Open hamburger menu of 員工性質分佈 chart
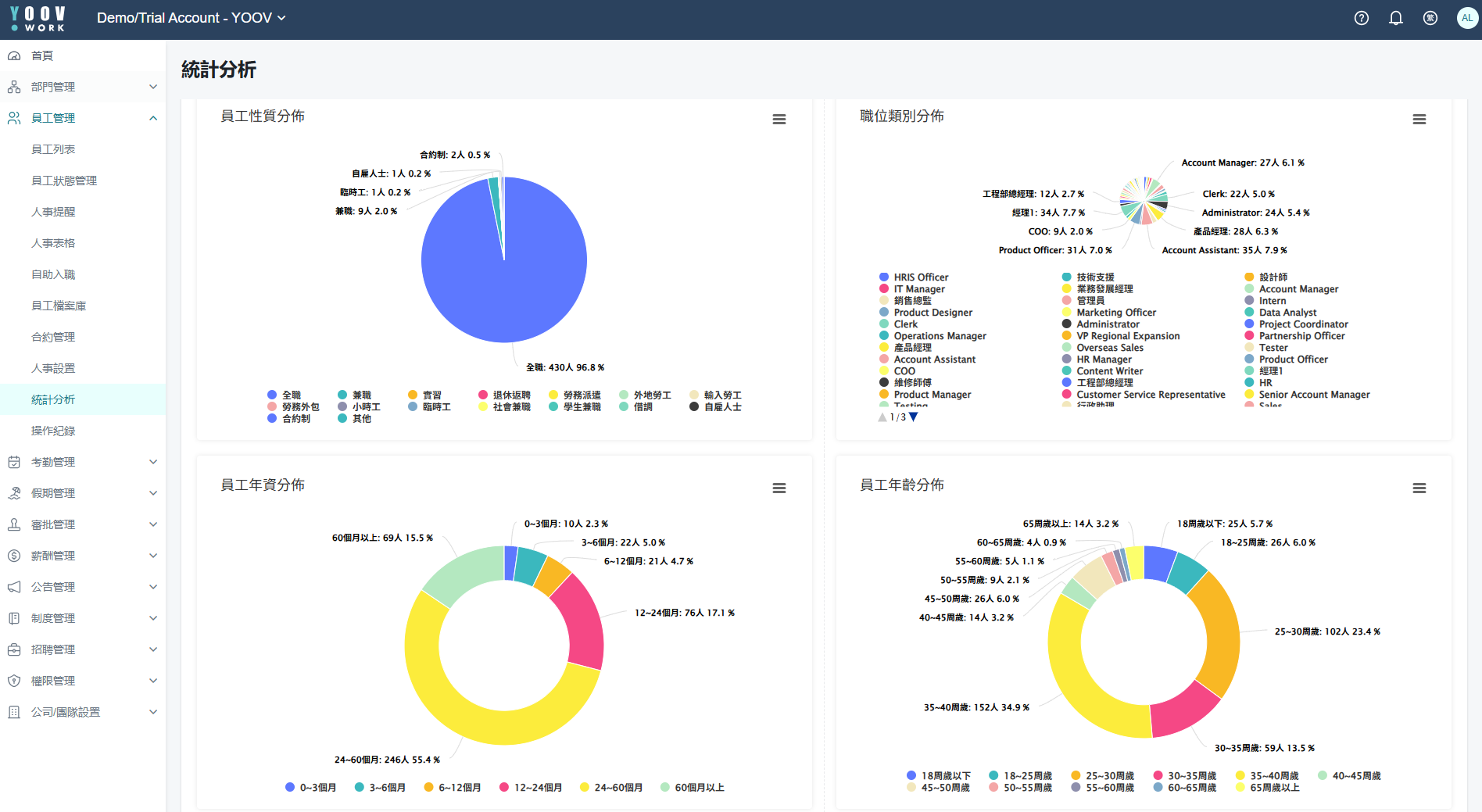The image size is (1482, 812). [x=779, y=120]
